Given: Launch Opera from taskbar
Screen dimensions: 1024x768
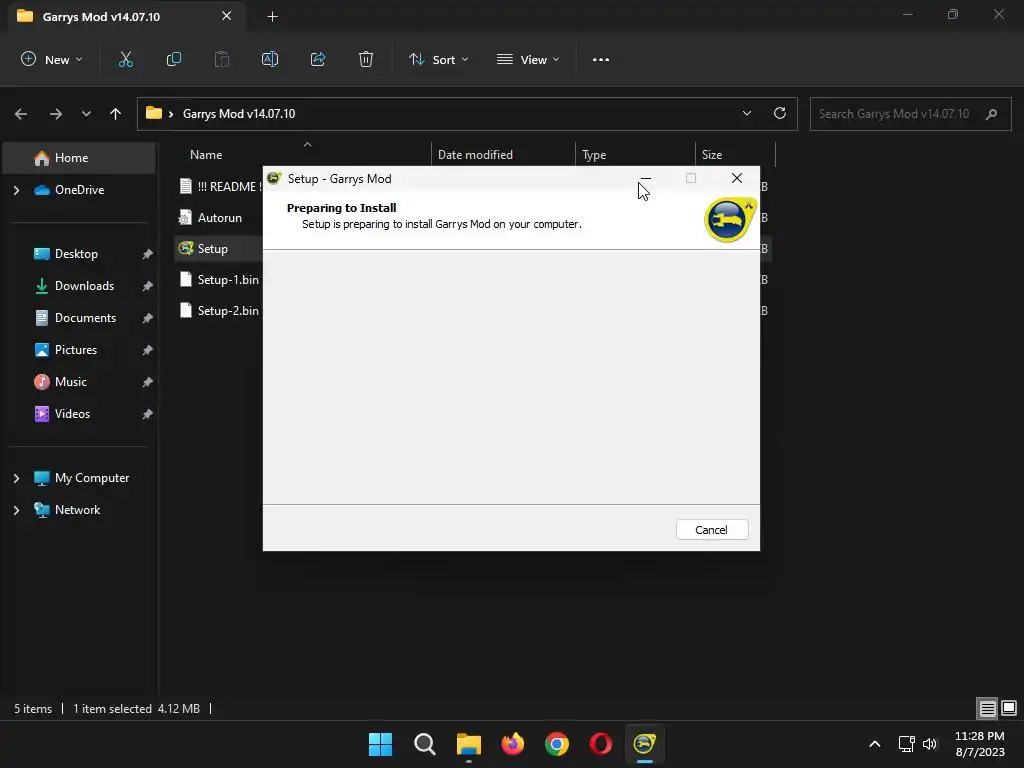Looking at the screenshot, I should tap(601, 744).
